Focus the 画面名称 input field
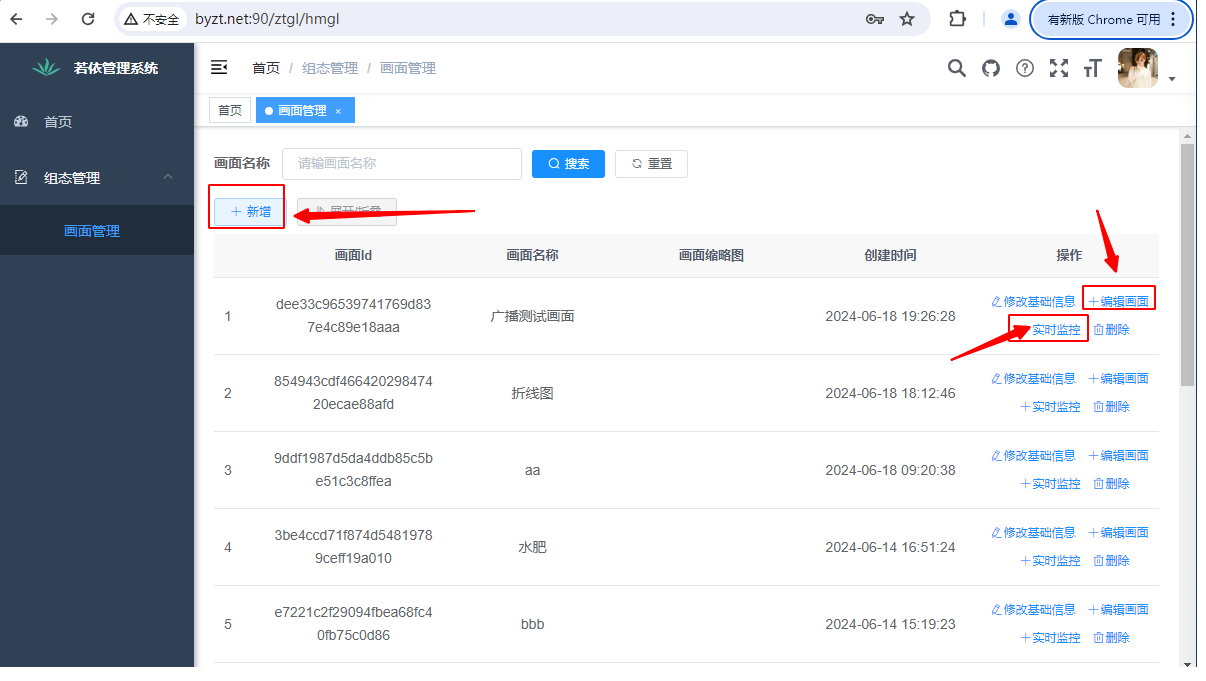The image size is (1206, 681). coord(401,164)
